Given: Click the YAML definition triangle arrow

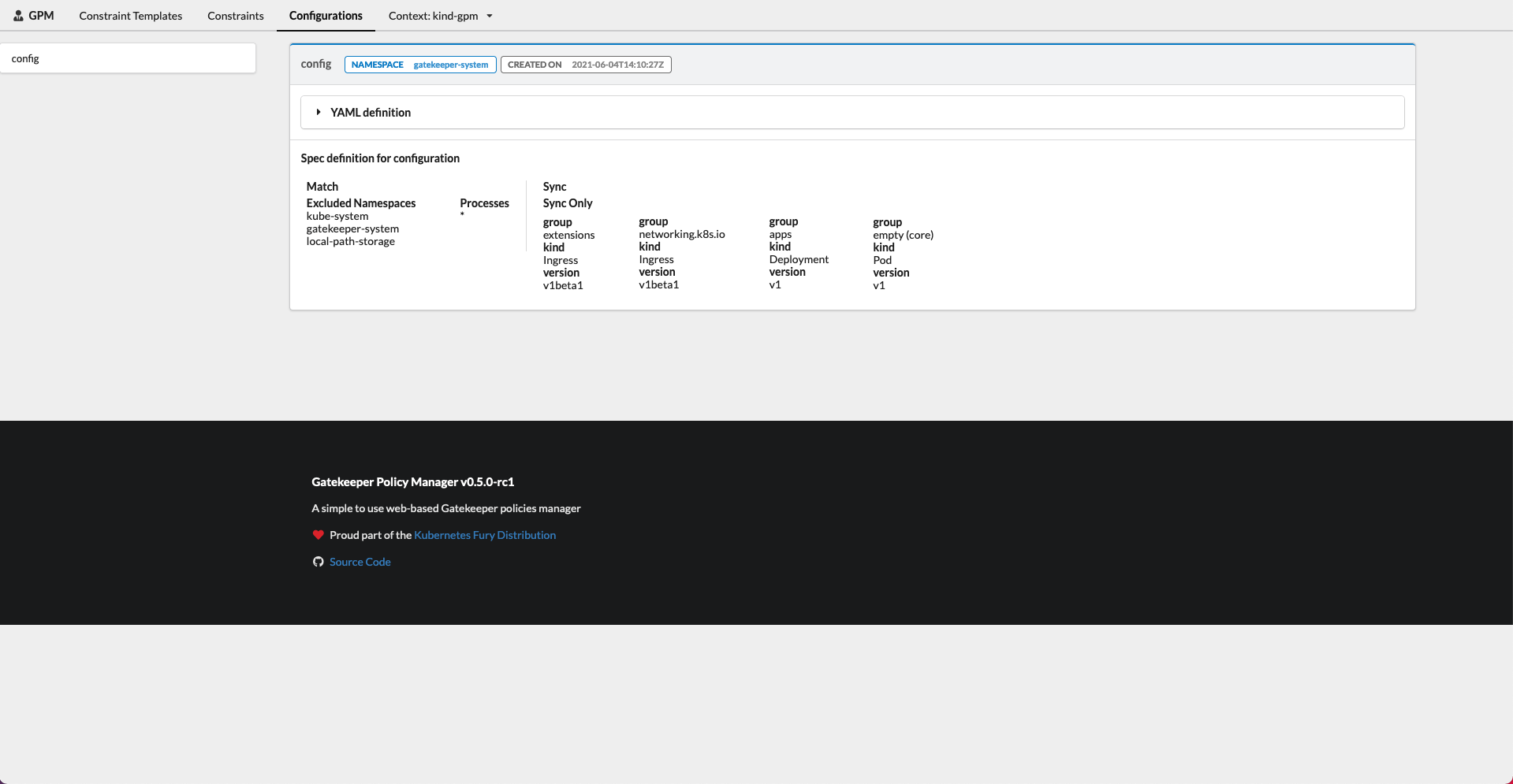Looking at the screenshot, I should [319, 113].
